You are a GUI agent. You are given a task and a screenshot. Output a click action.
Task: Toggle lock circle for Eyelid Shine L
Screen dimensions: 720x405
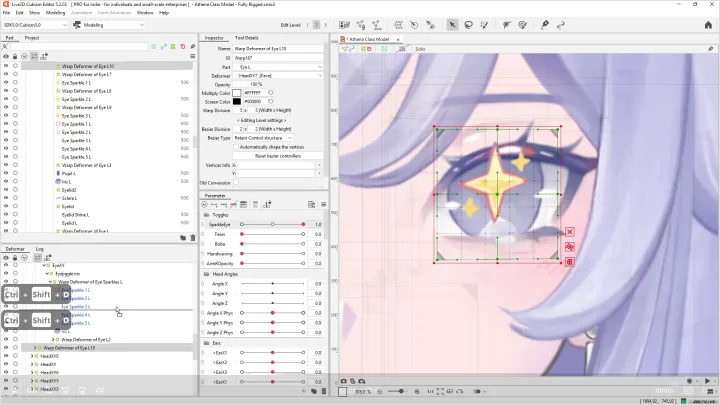(x=15, y=214)
